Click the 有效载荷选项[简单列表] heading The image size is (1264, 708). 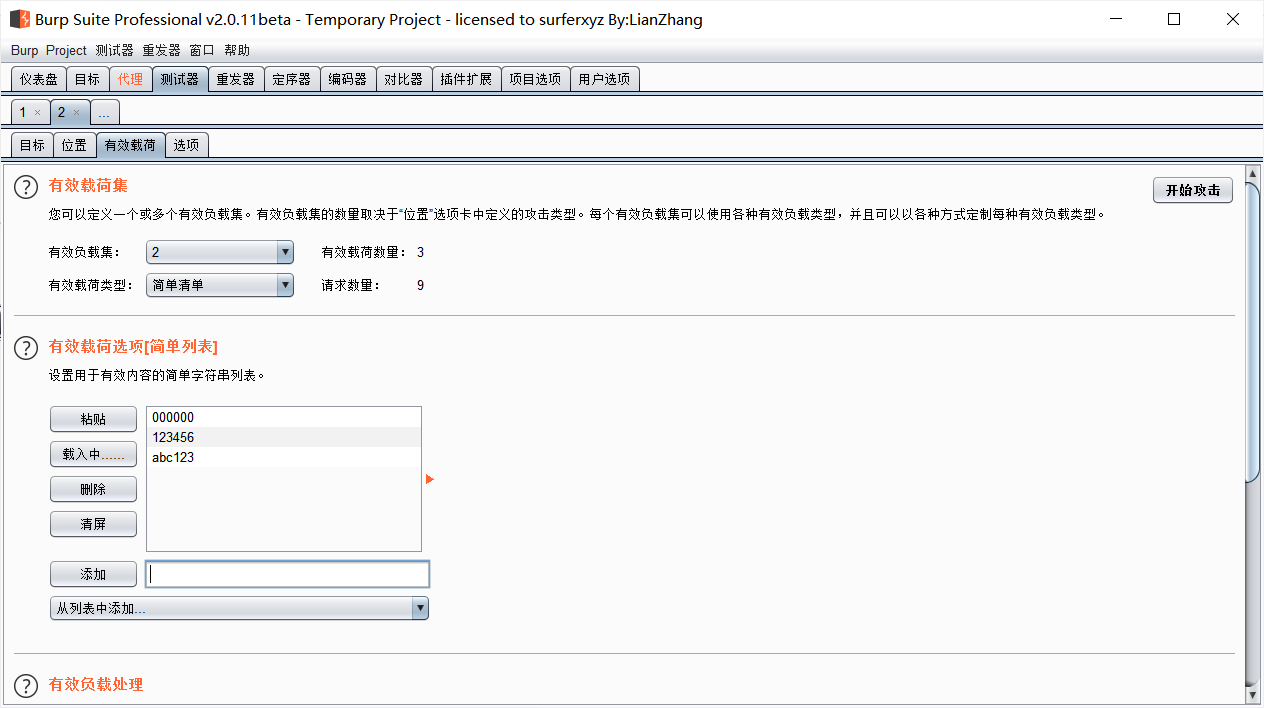[133, 346]
